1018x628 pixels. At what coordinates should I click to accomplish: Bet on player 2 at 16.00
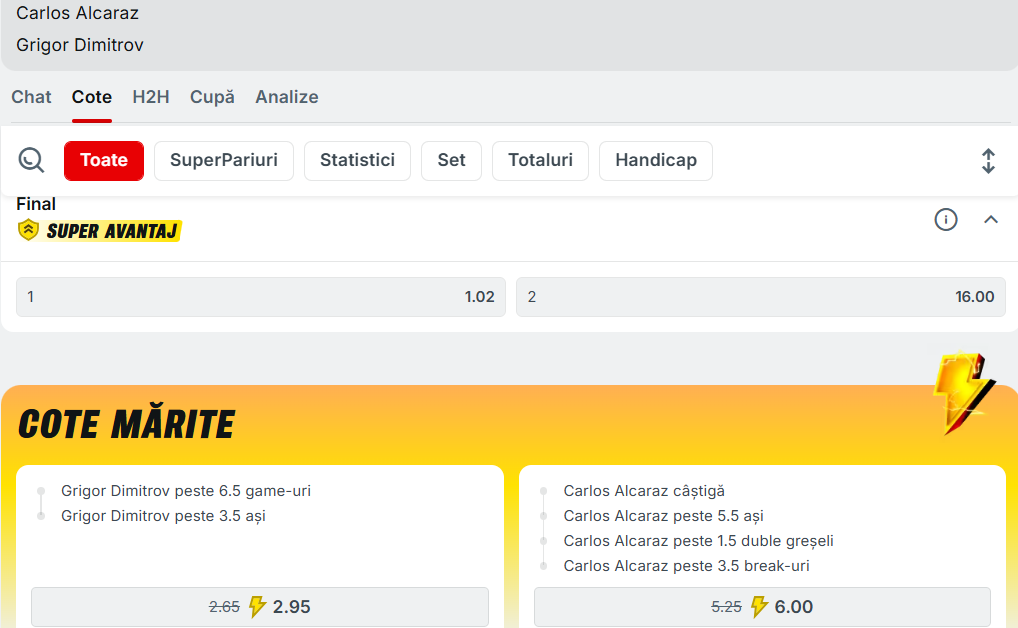coord(761,297)
